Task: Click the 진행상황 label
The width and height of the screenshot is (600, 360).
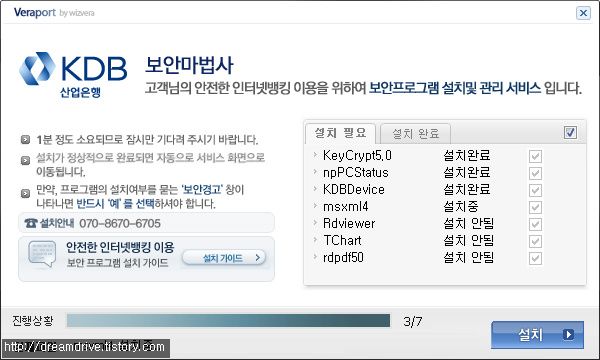Action: click(x=33, y=321)
